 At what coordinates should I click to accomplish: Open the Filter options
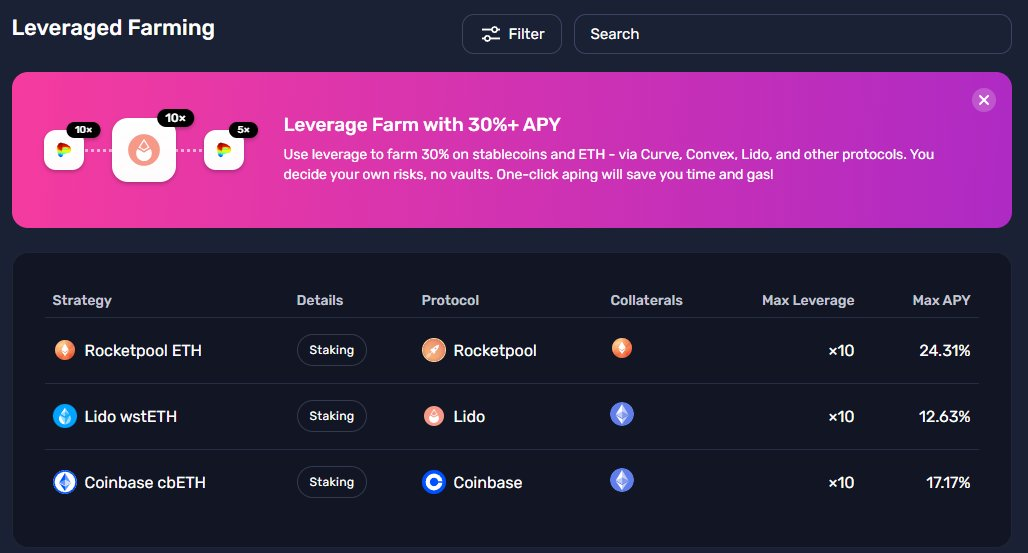tap(512, 34)
